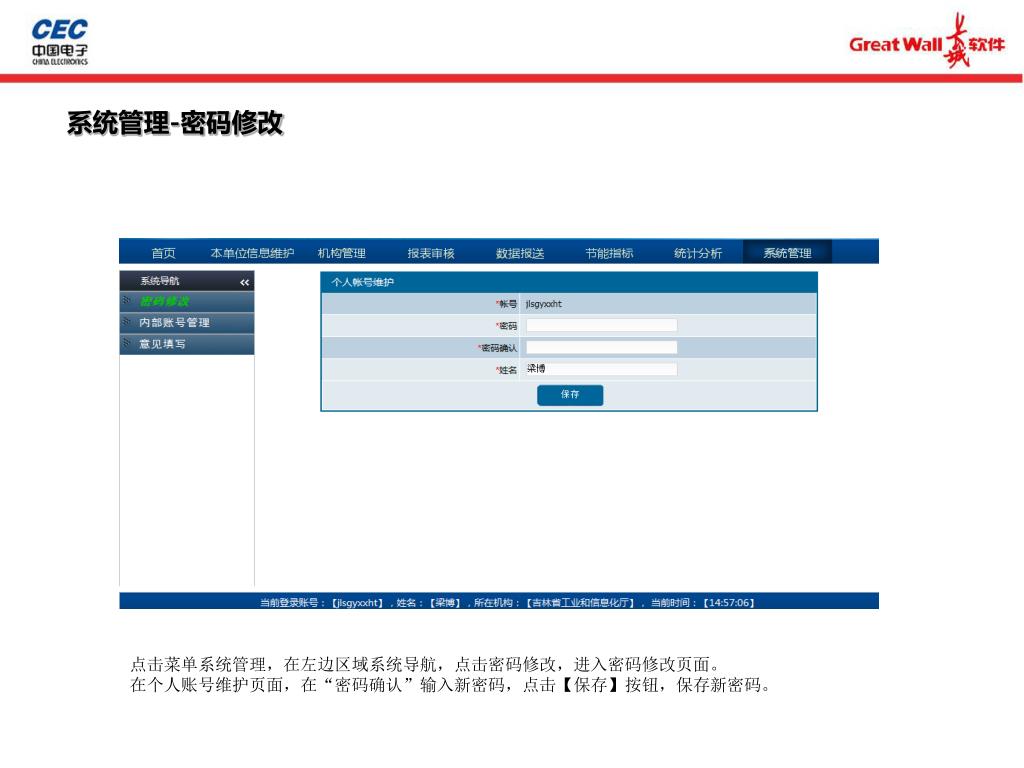Viewport: 1024px width, 768px height.
Task: Click the 保存 button
Action: point(570,394)
